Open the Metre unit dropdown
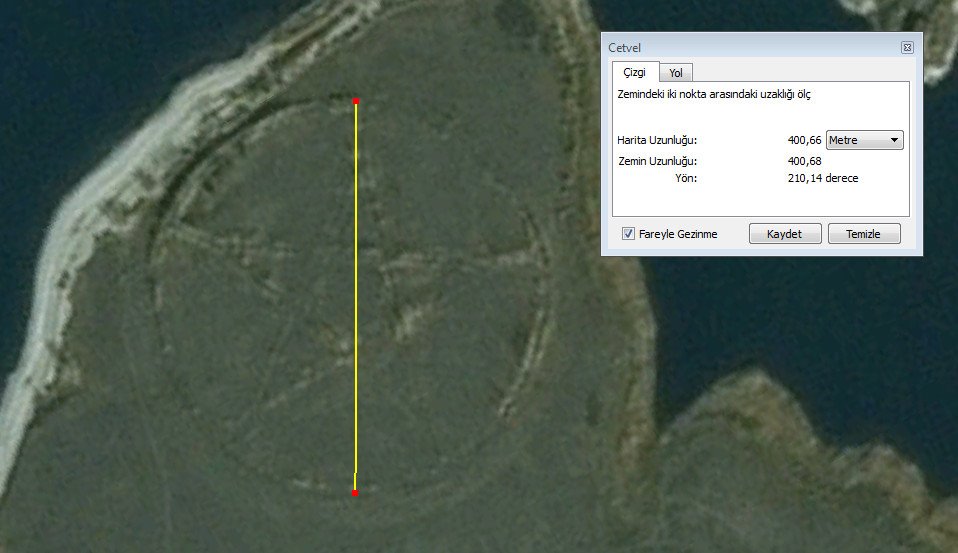This screenshot has width=958, height=553. coord(864,141)
